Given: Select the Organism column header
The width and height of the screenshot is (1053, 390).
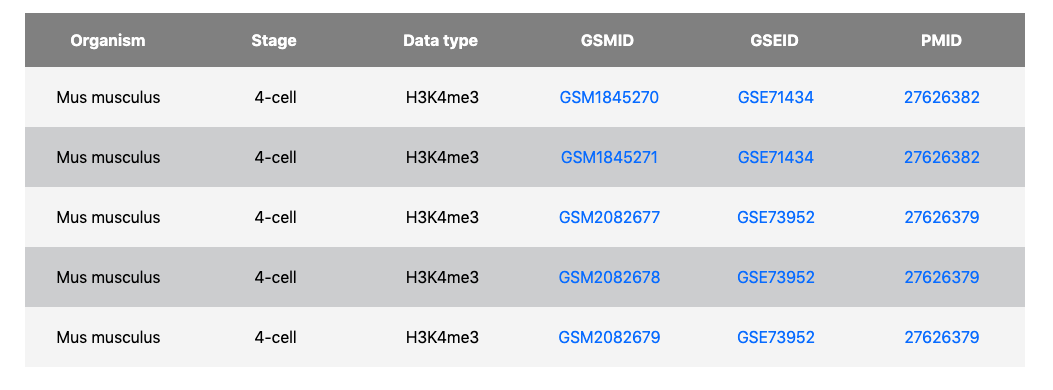Looking at the screenshot, I should 108,40.
